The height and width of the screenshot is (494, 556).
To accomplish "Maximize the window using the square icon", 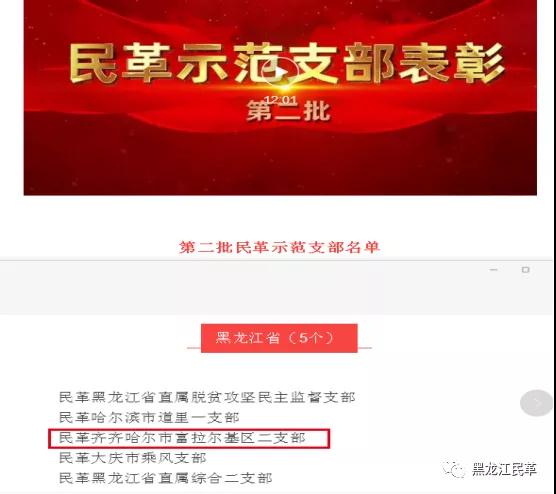I will 526,270.
